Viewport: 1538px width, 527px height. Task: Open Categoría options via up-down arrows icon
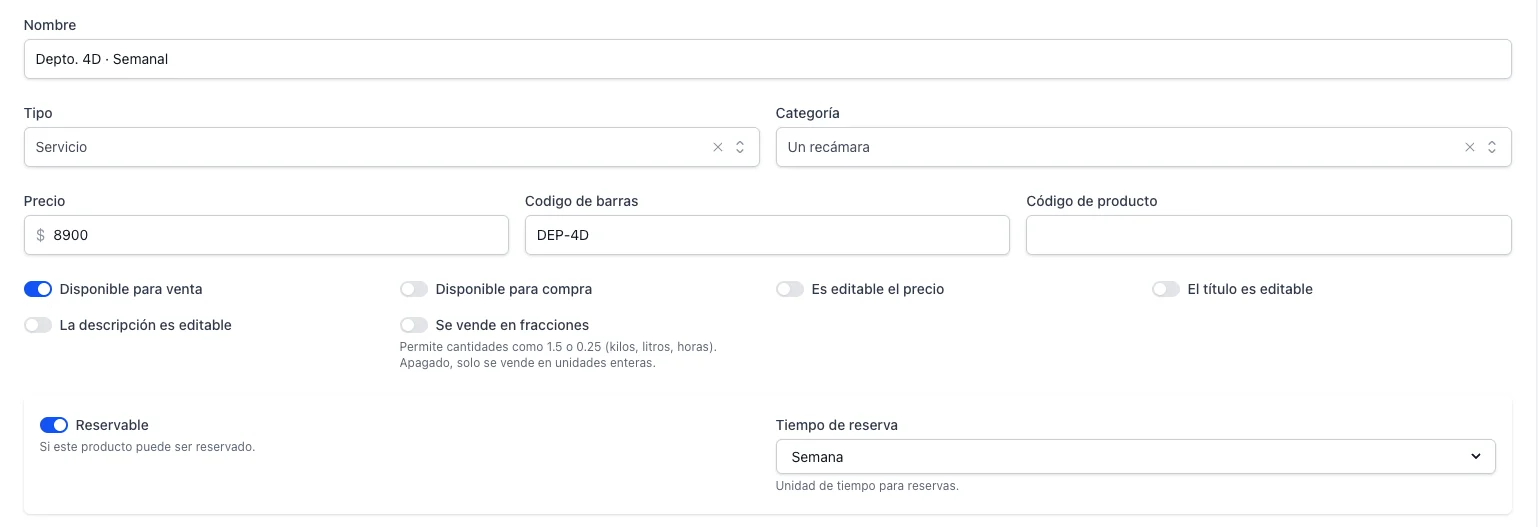pyautogui.click(x=1492, y=147)
